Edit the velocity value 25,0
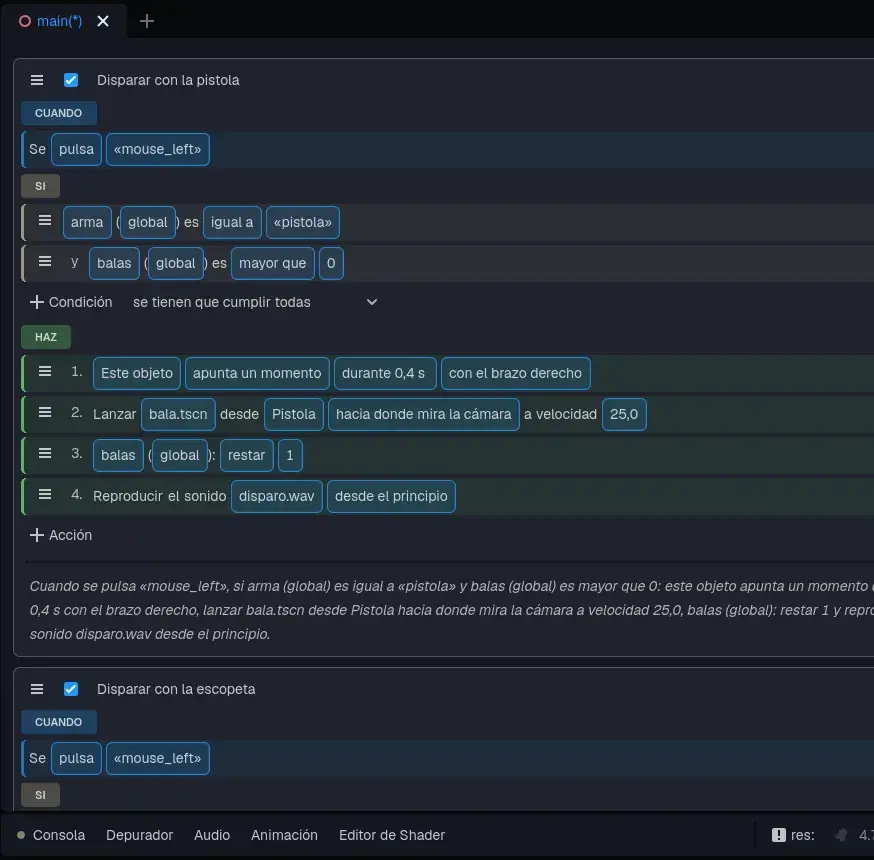The height and width of the screenshot is (860, 874). (x=624, y=414)
